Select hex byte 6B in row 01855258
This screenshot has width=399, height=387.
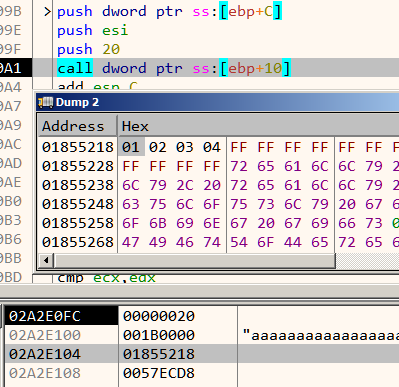(158, 223)
